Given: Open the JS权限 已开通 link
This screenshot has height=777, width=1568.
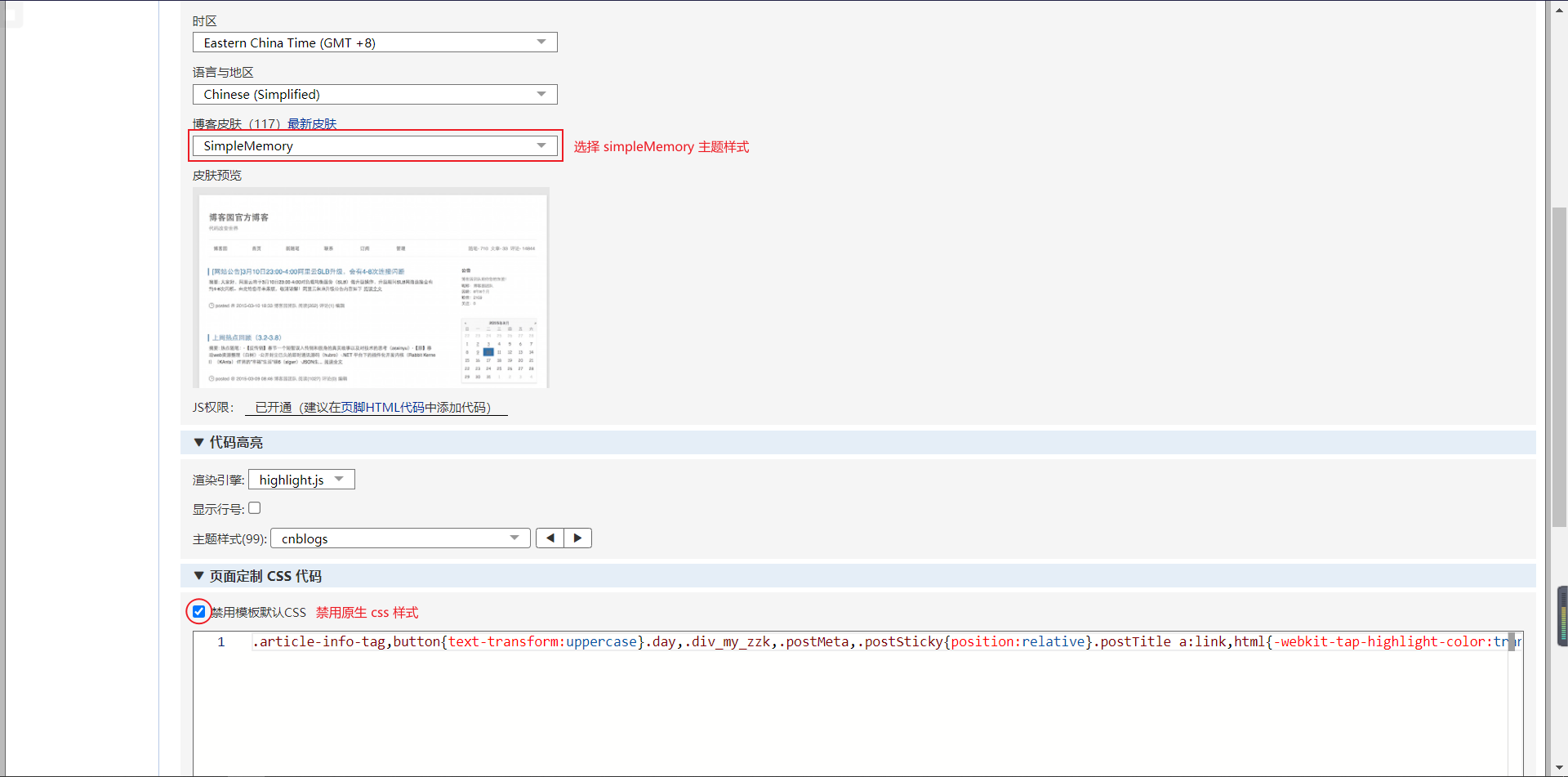Looking at the screenshot, I should 376,407.
